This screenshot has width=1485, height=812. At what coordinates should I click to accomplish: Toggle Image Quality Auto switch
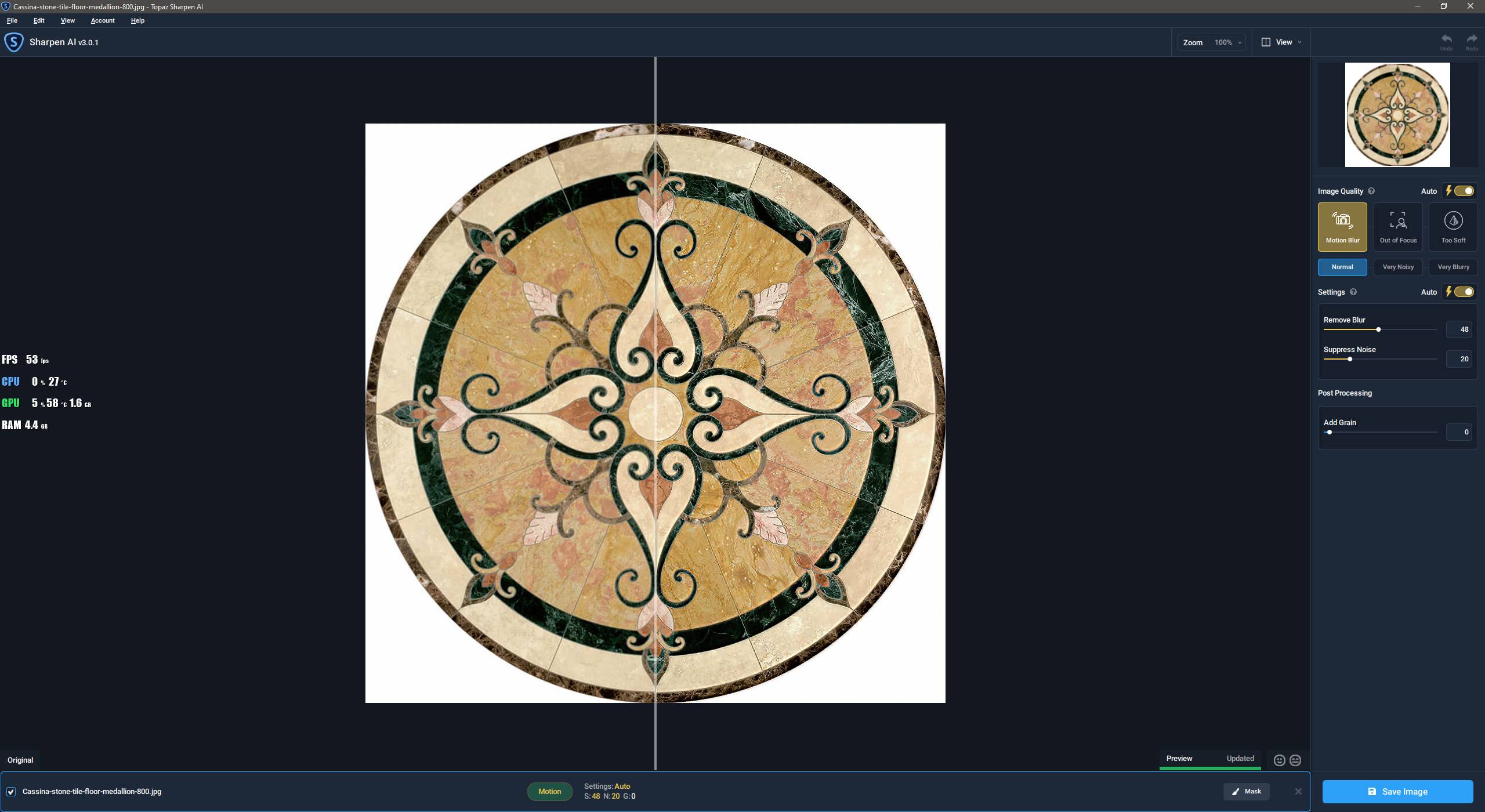1463,191
